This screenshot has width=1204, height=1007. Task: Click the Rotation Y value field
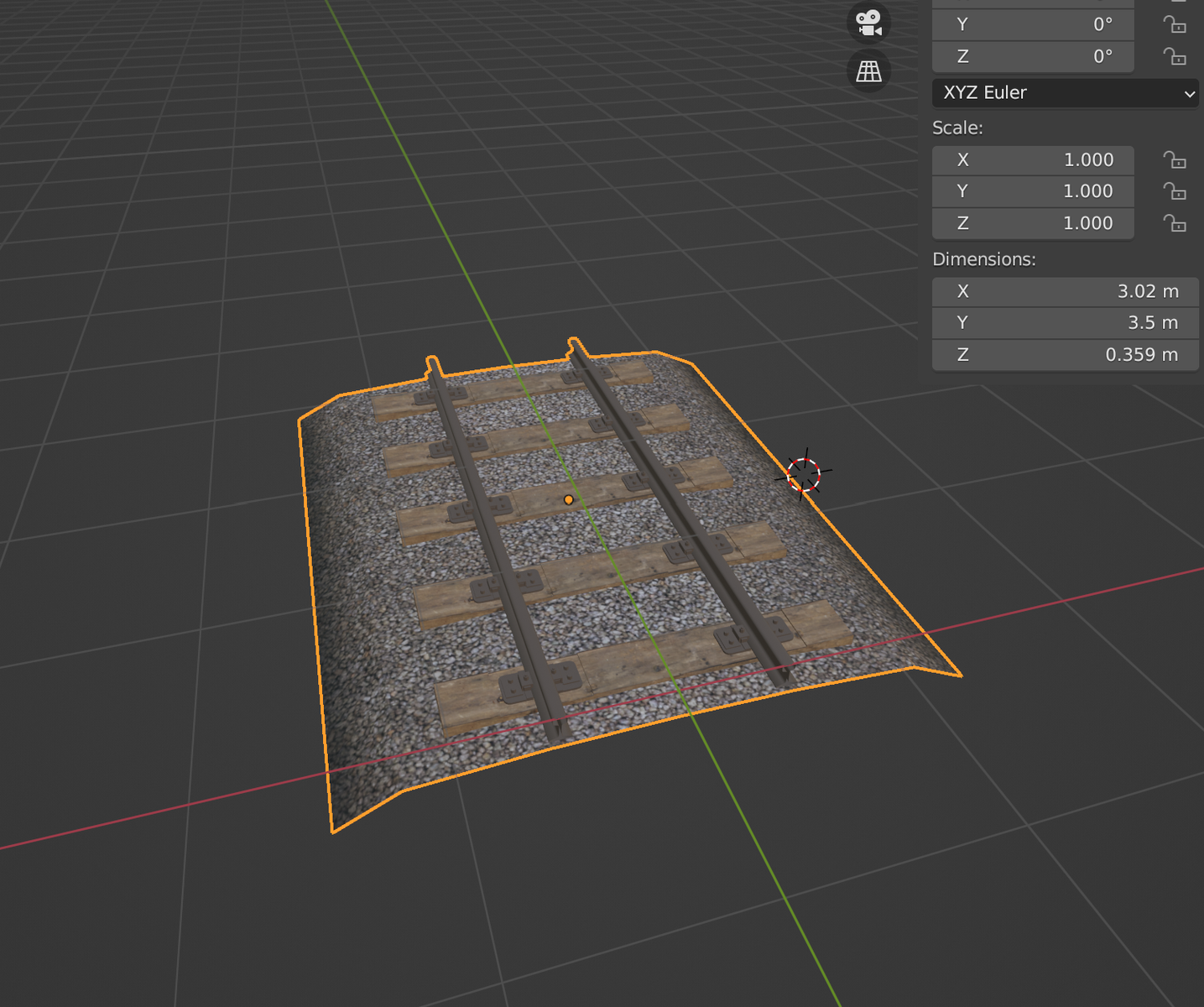pyautogui.click(x=1033, y=24)
